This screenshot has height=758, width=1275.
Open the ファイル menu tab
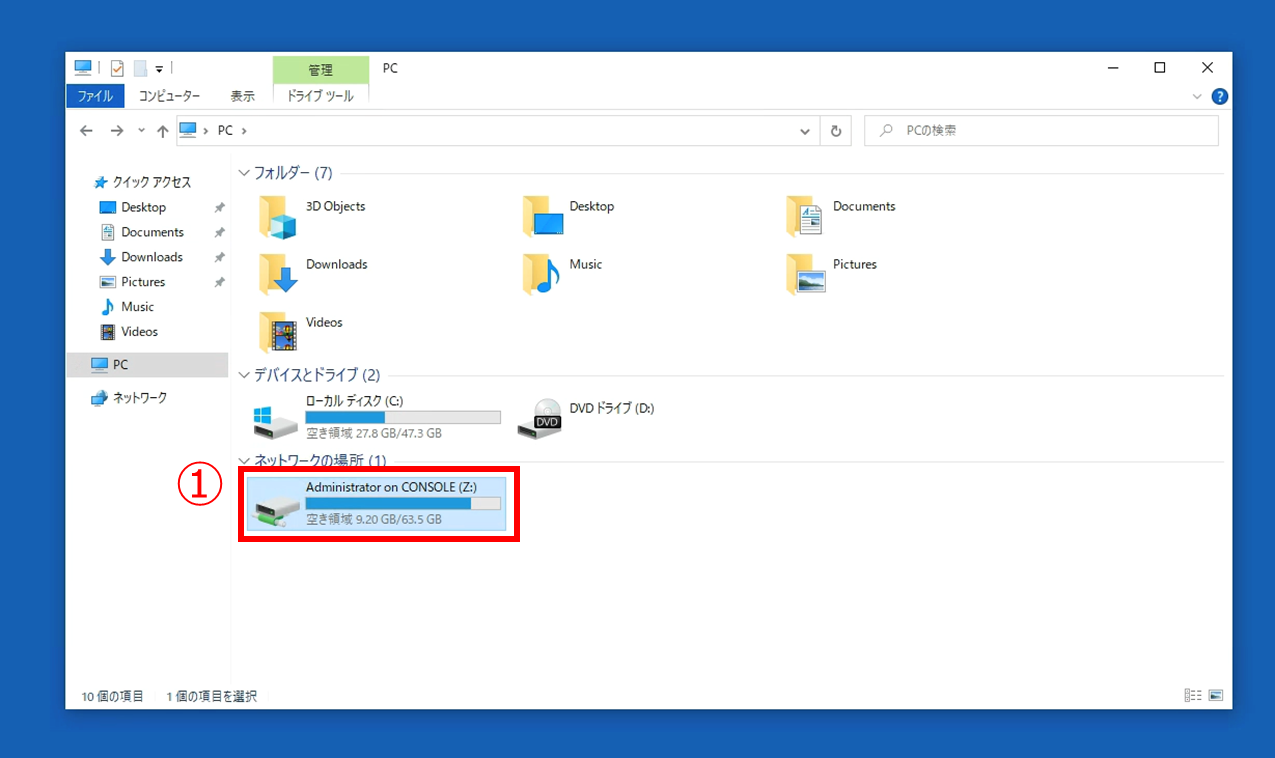coord(95,96)
